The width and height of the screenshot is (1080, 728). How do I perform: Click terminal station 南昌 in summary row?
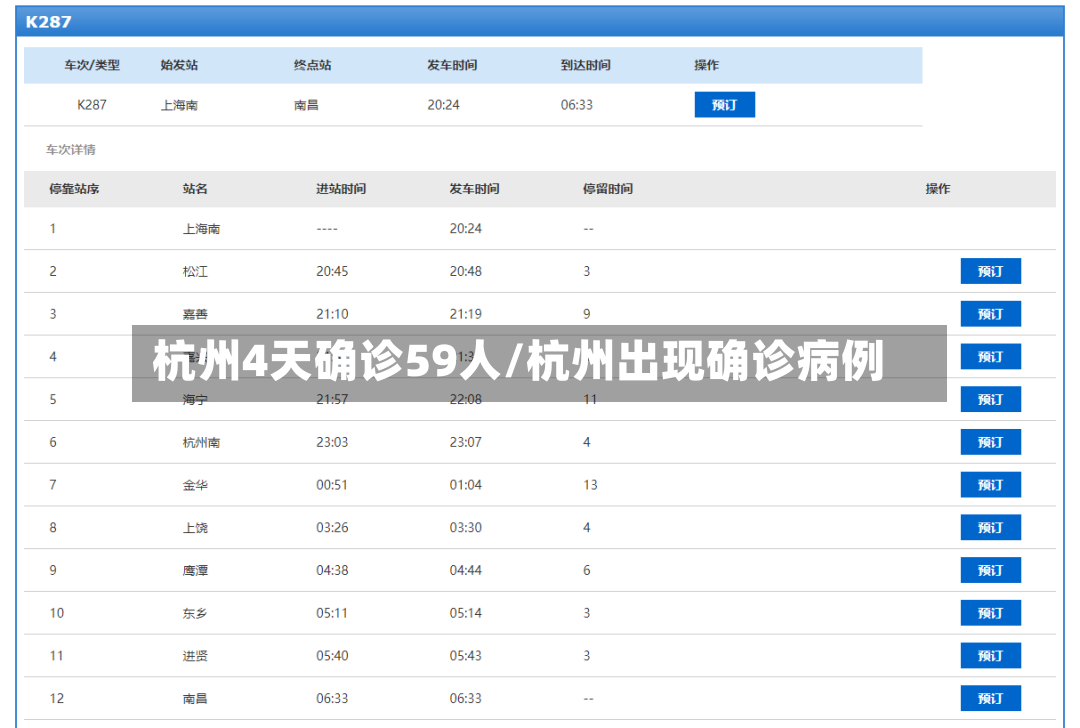point(306,105)
